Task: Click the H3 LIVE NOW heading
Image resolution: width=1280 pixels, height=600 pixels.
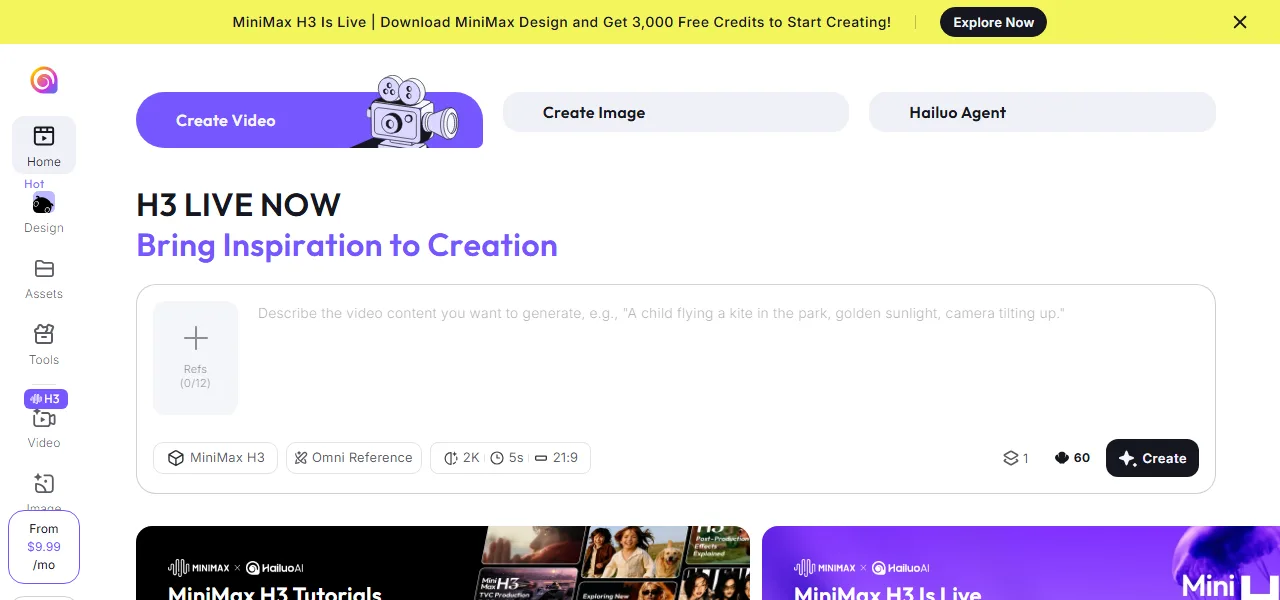Action: point(238,205)
